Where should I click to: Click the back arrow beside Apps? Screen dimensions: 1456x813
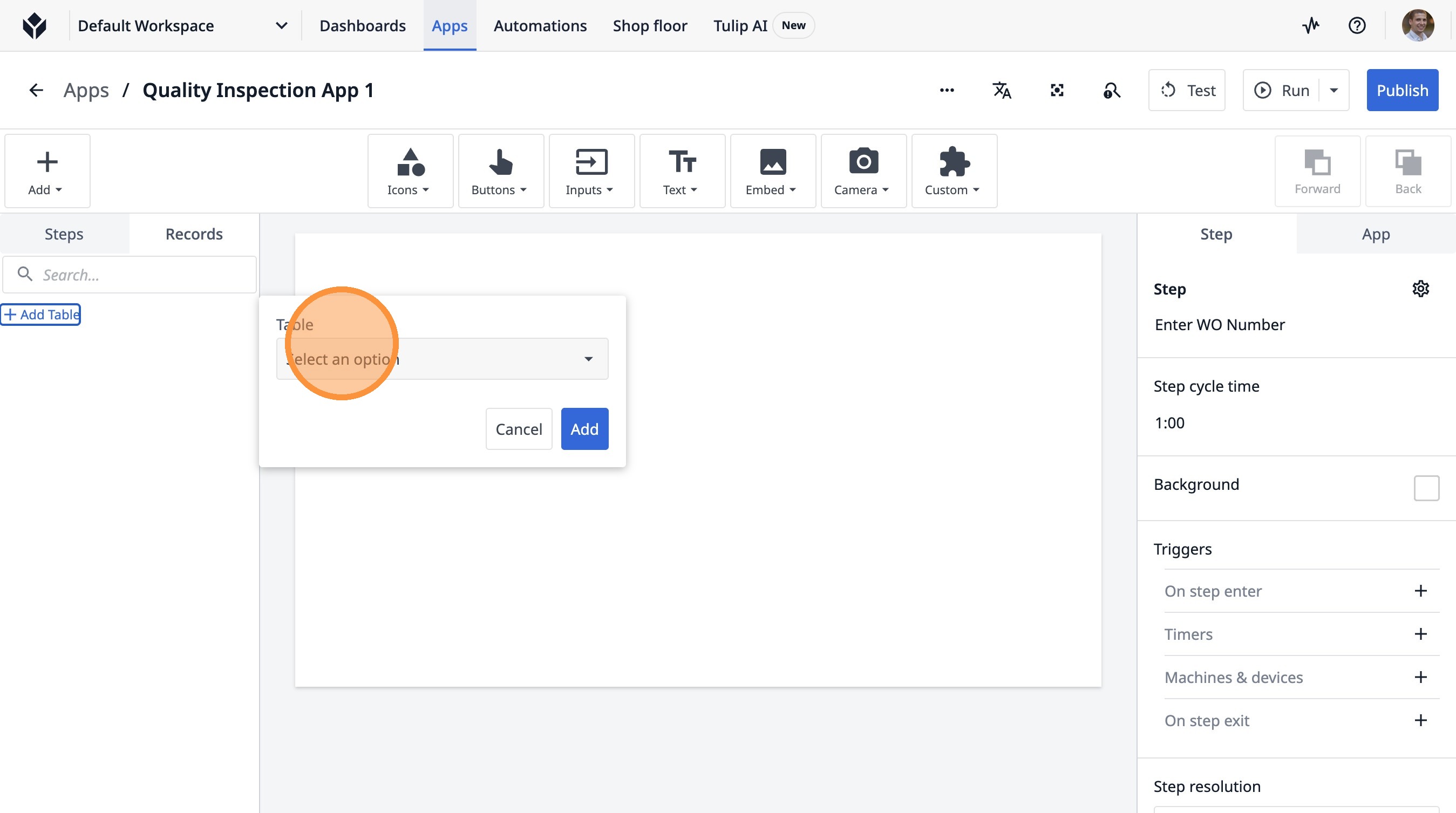pyautogui.click(x=36, y=91)
